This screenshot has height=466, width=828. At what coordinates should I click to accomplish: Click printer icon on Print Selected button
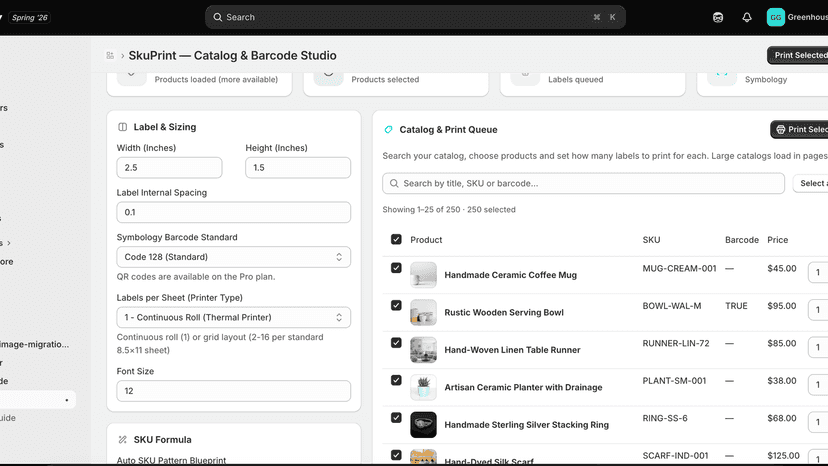coord(780,129)
